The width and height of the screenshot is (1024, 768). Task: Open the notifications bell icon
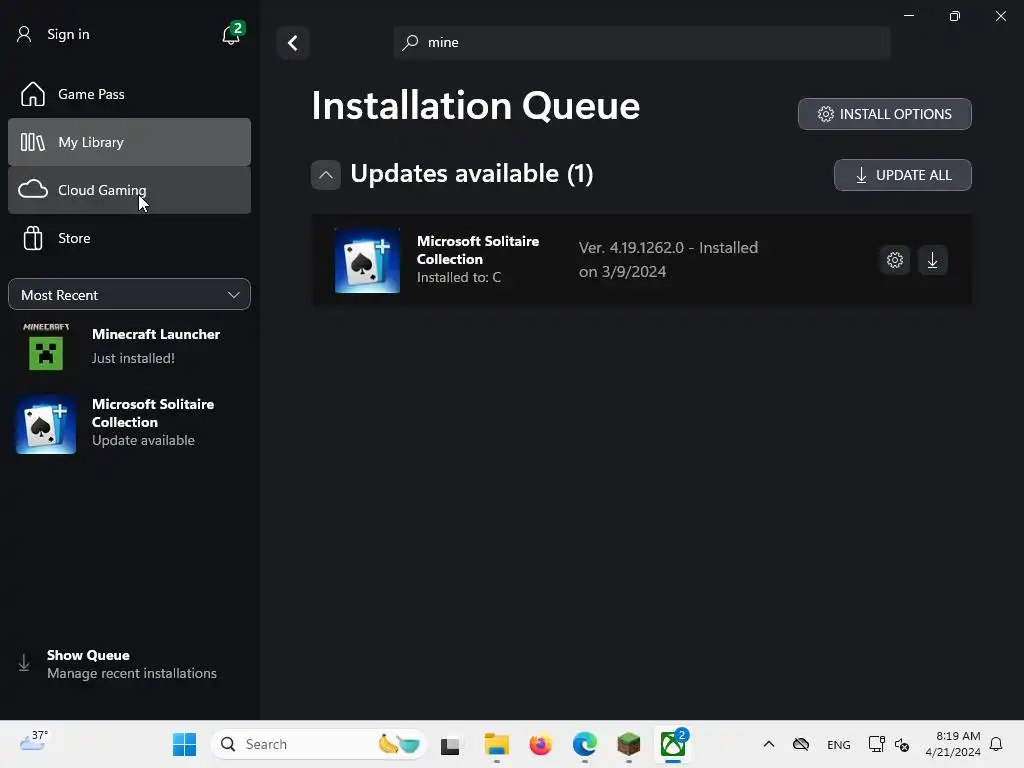(x=231, y=34)
